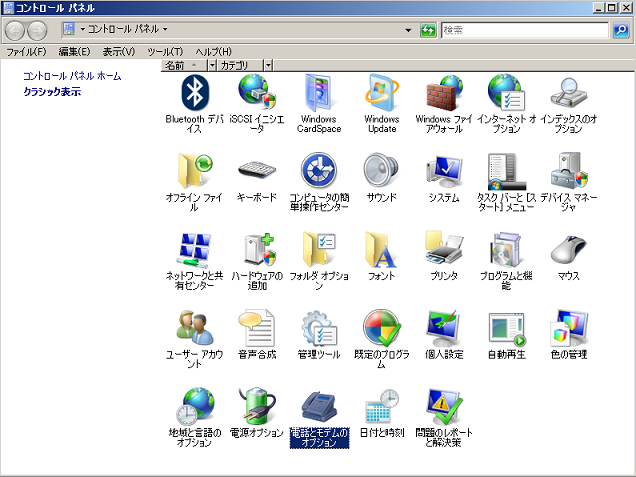Open the デバイス マネージャ icon
Image resolution: width=636 pixels, height=477 pixels.
569,171
